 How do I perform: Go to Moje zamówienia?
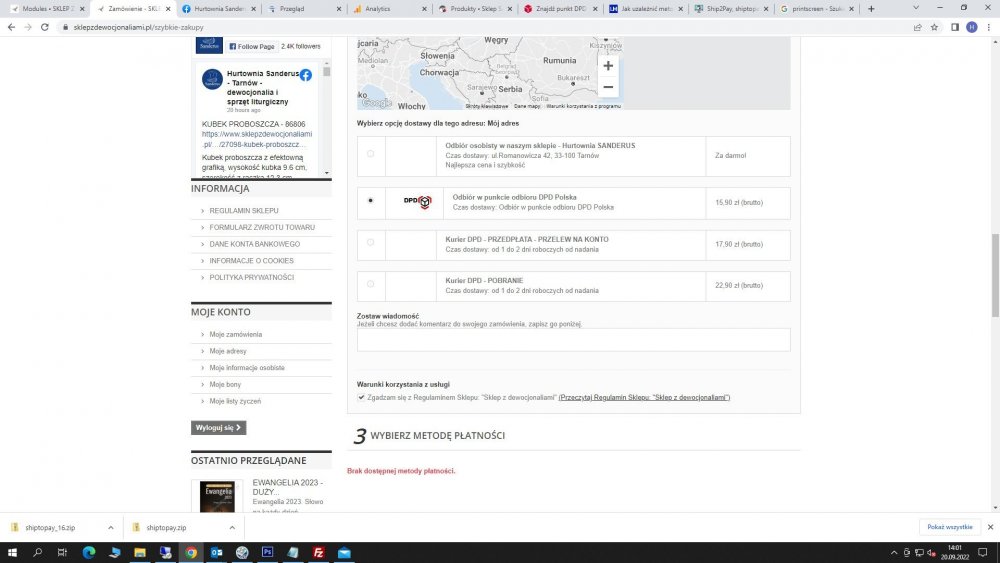click(235, 334)
